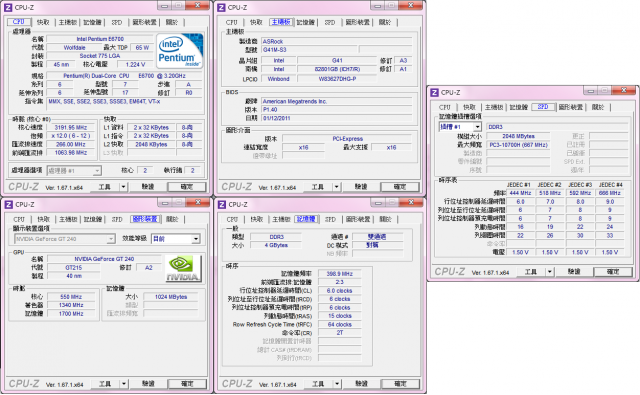This screenshot has width=640, height=395.
Task: Click CPU-Z title icon of the ASRock mainboard window
Action: (x=222, y=7)
